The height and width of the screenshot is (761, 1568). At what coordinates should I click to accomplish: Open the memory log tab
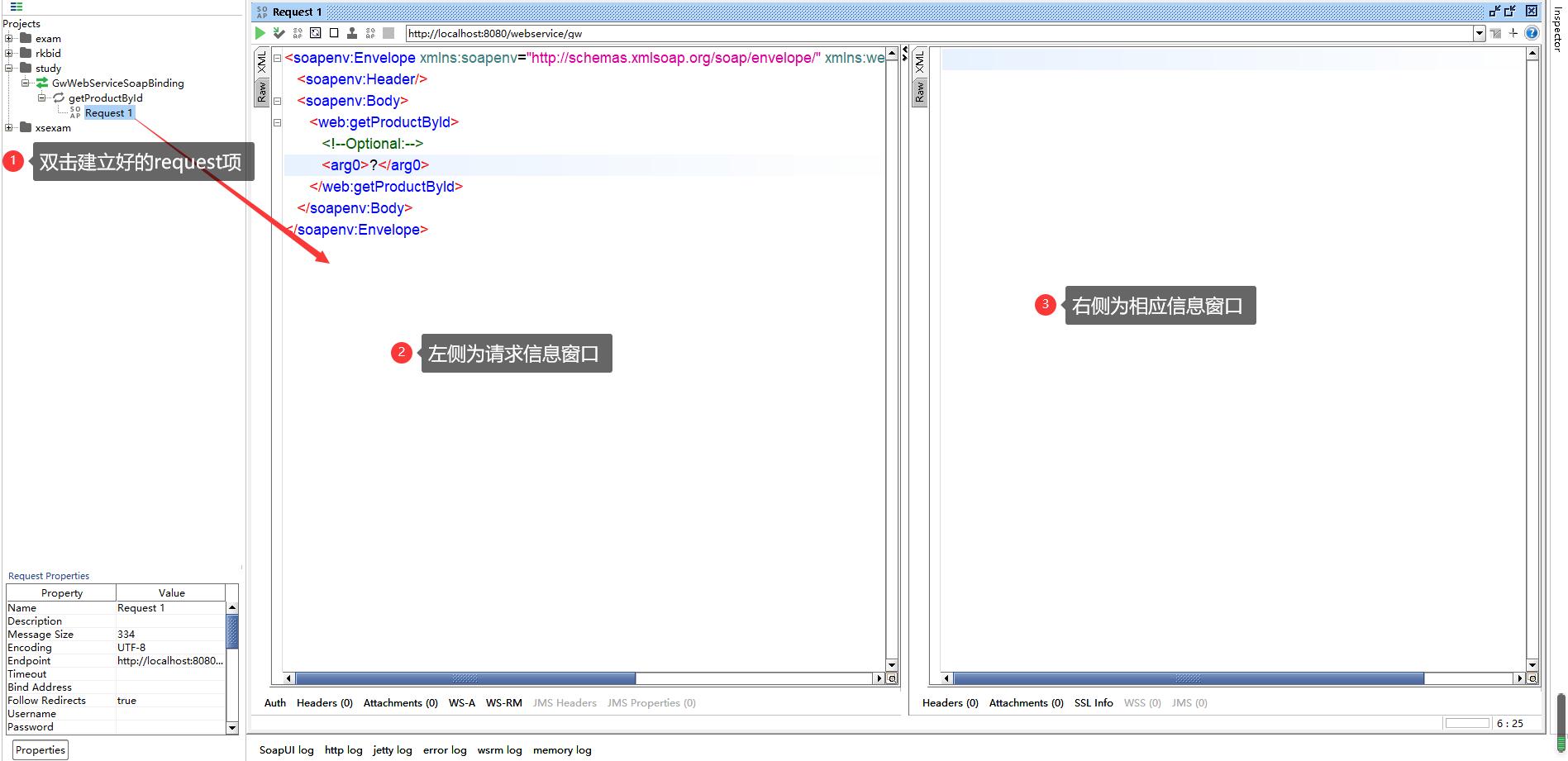click(x=562, y=749)
